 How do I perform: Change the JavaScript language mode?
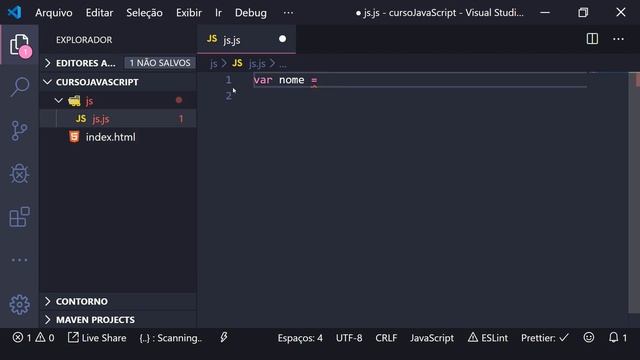tap(432, 338)
